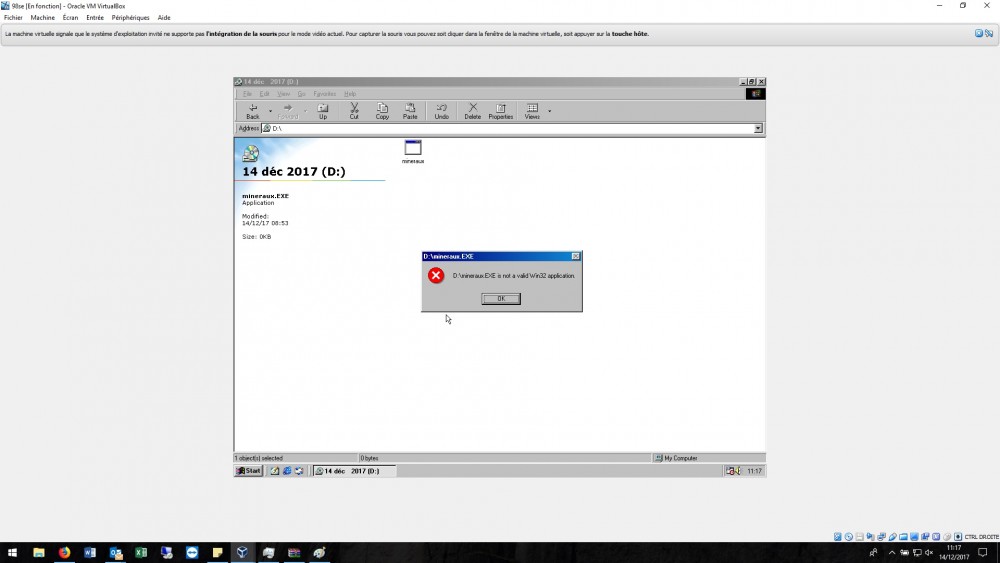Launch Firefox from the host taskbar
Screen dimensions: 1000x563
pyautogui.click(x=64, y=553)
